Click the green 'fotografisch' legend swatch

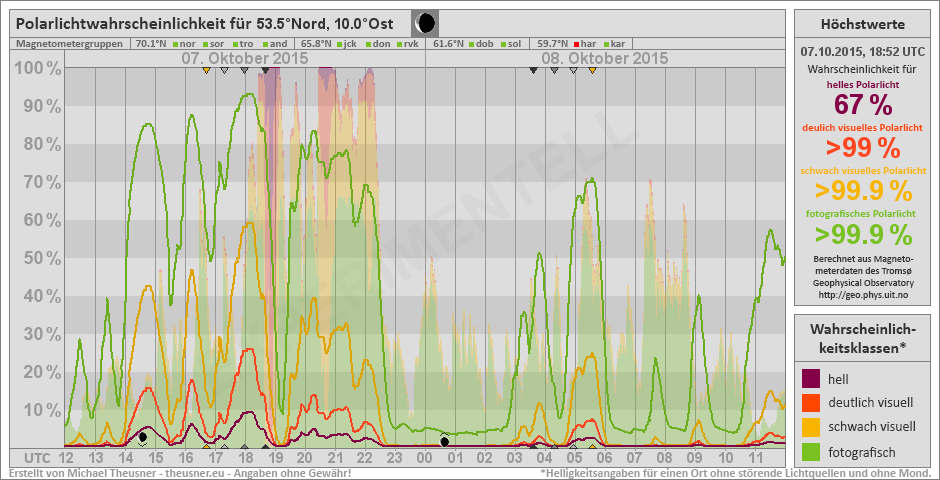coord(813,452)
